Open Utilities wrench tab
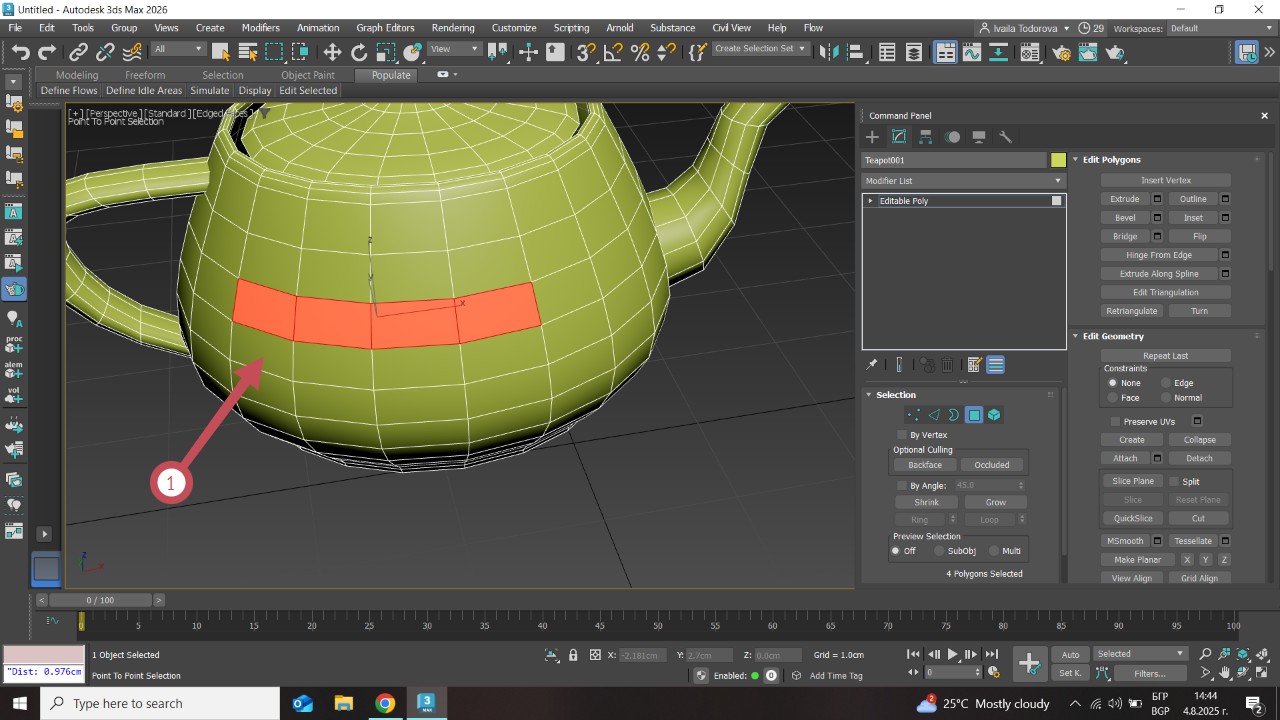Viewport: 1280px width, 720px height. (x=1006, y=137)
